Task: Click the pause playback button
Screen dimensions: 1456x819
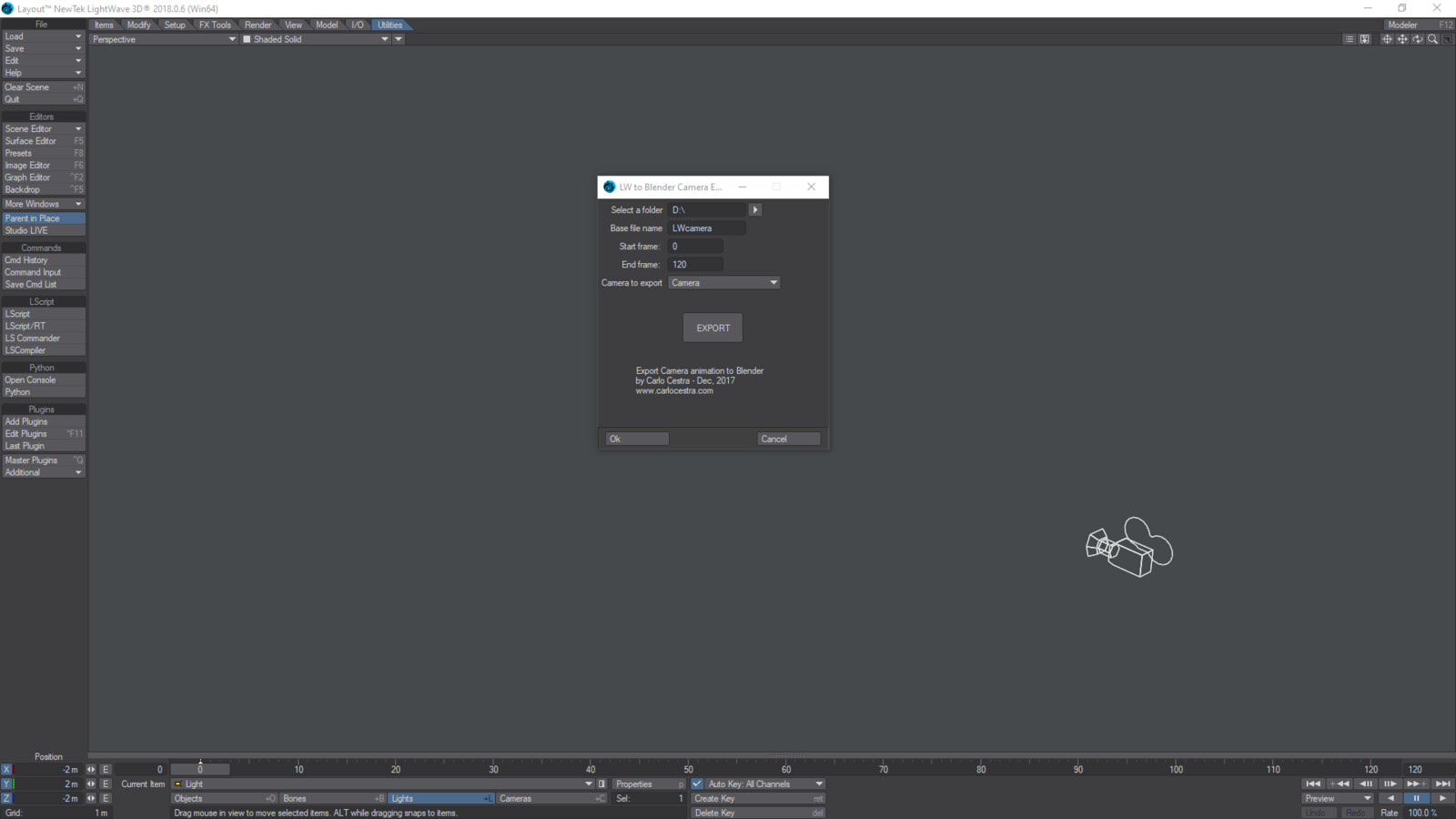Action: (x=1416, y=798)
